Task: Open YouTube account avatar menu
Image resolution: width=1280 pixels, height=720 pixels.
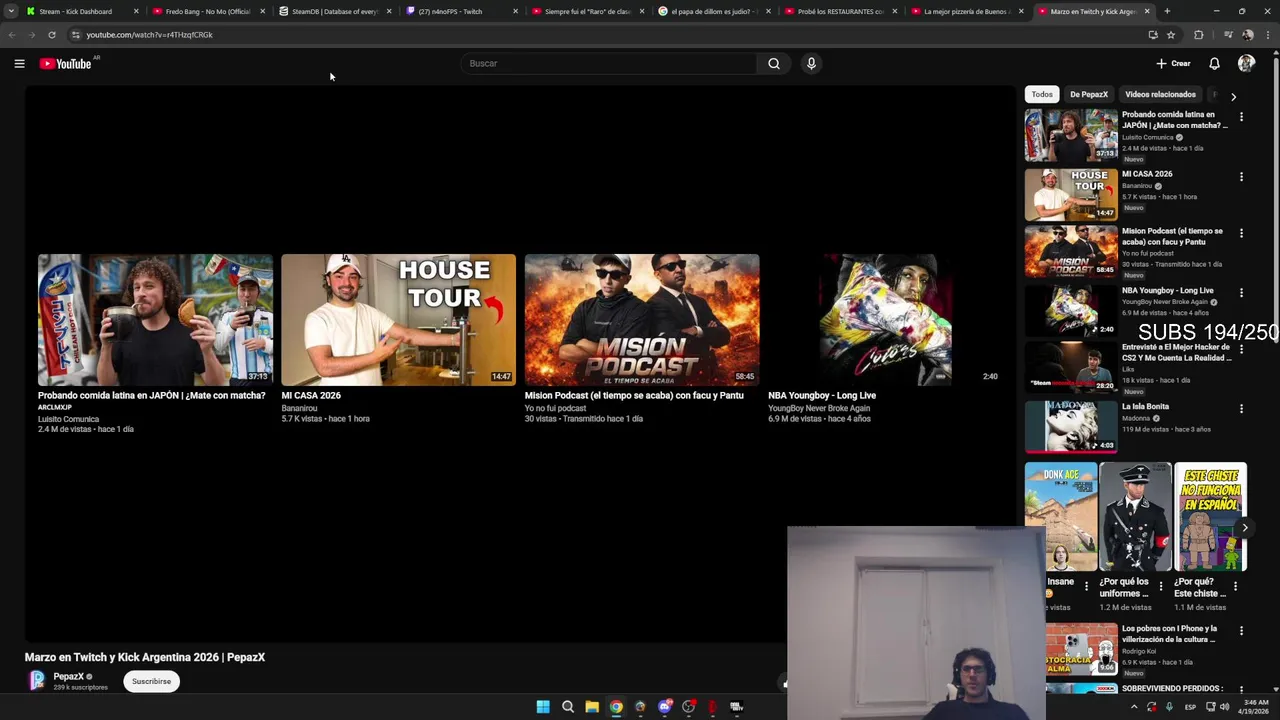Action: (1246, 64)
